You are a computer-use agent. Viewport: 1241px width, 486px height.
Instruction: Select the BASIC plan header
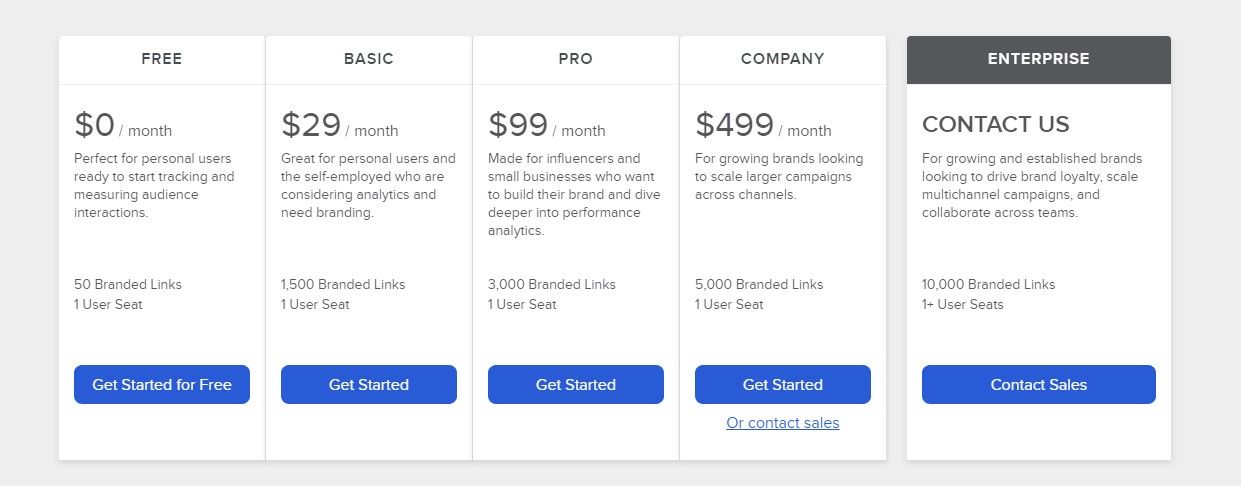point(369,59)
